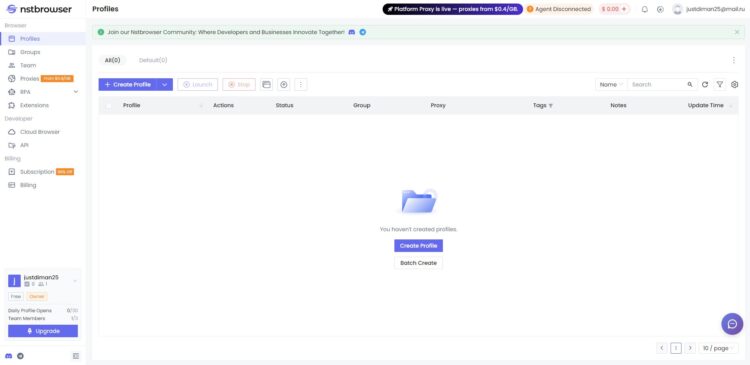The image size is (750, 365).
Task: Click the Batch Create button
Action: tap(419, 263)
